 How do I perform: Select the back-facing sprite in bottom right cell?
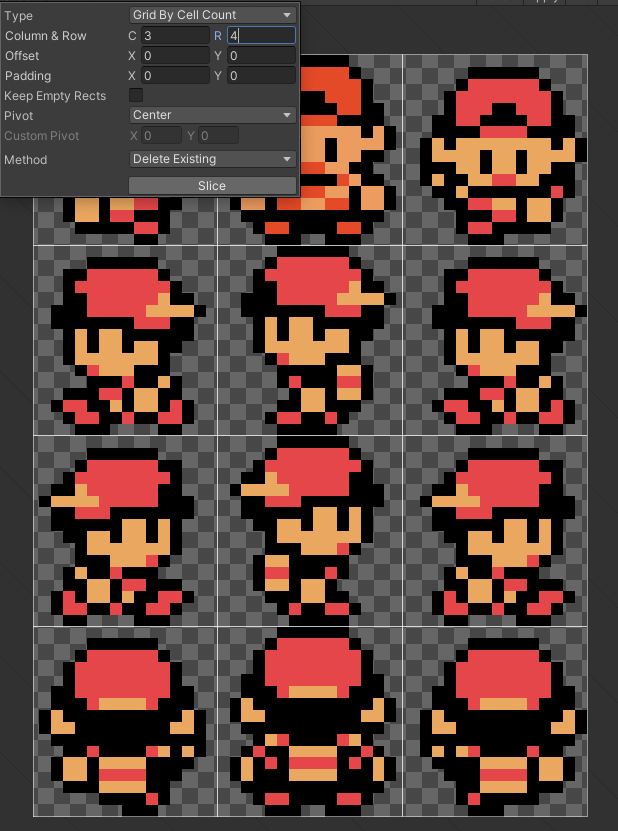click(504, 727)
